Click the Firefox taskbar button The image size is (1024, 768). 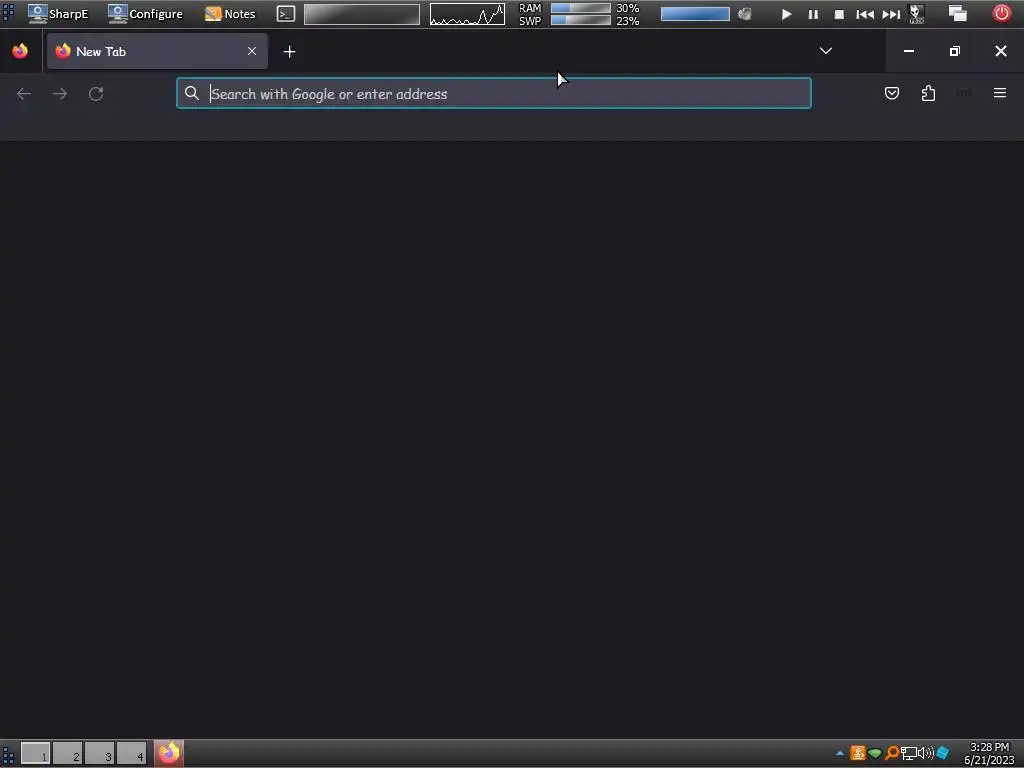coord(168,753)
